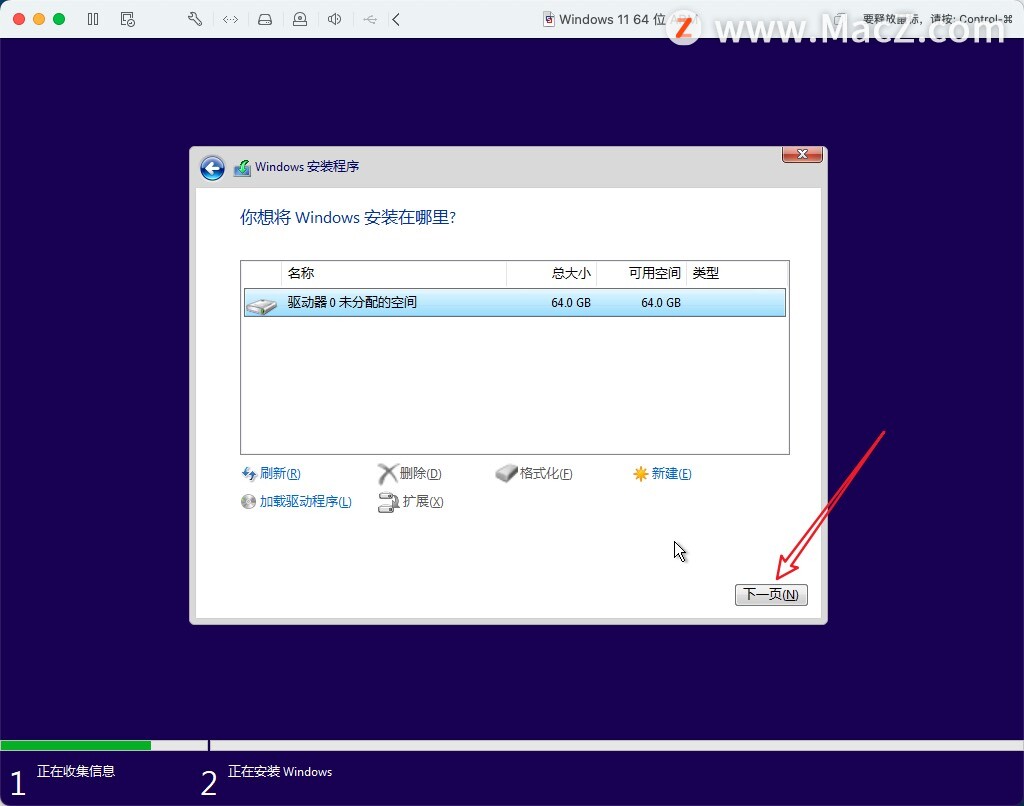Select Drive 0 unallocated space row

pos(515,302)
